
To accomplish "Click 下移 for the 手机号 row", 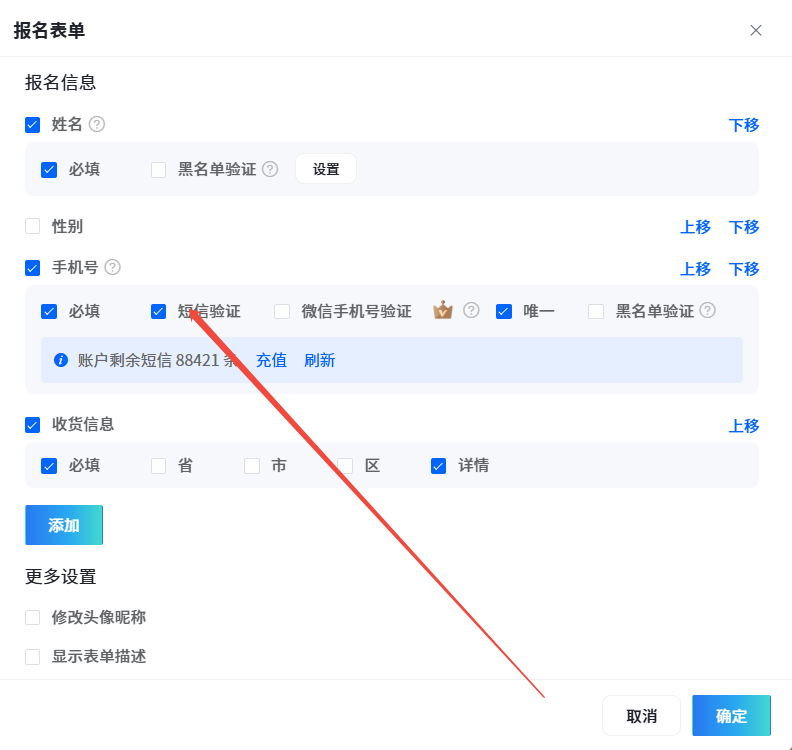I will point(744,269).
